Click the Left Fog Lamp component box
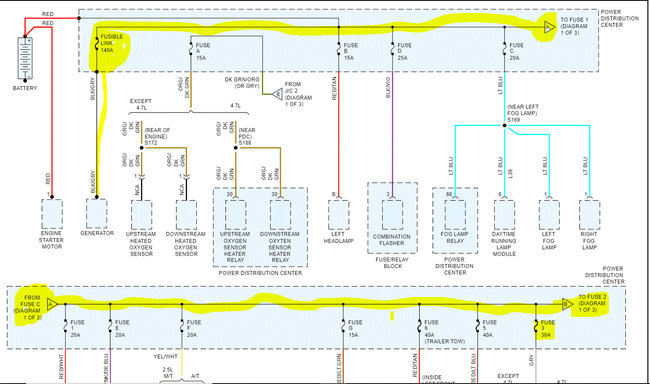The image size is (650, 384). click(549, 215)
